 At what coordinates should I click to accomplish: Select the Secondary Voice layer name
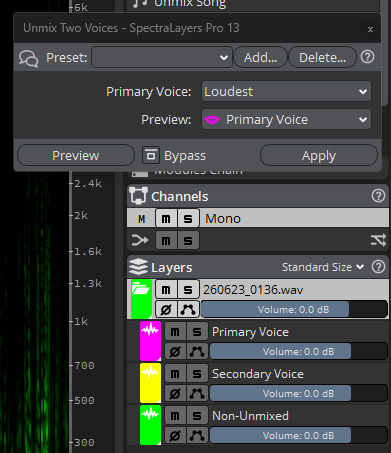click(x=258, y=374)
